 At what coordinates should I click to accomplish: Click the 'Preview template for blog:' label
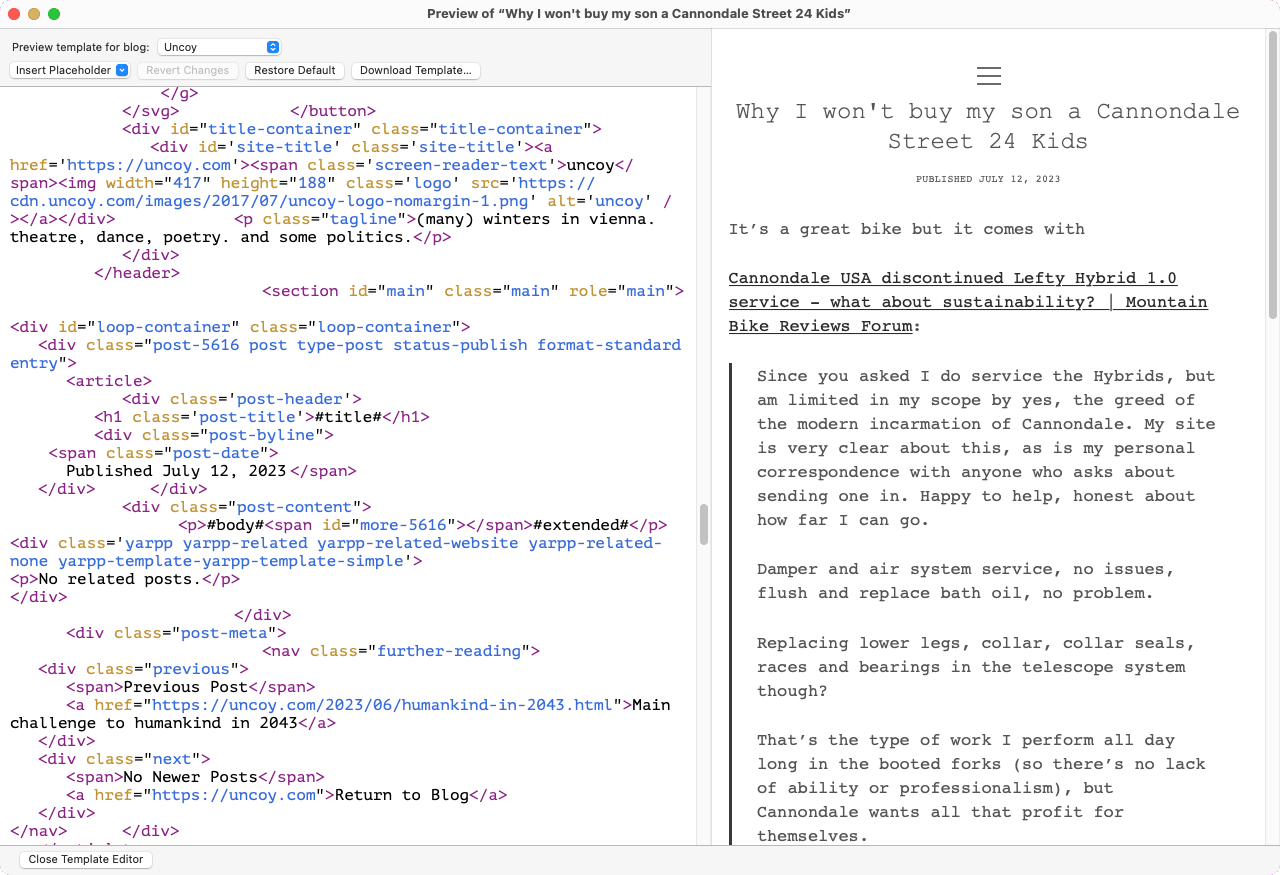[81, 47]
